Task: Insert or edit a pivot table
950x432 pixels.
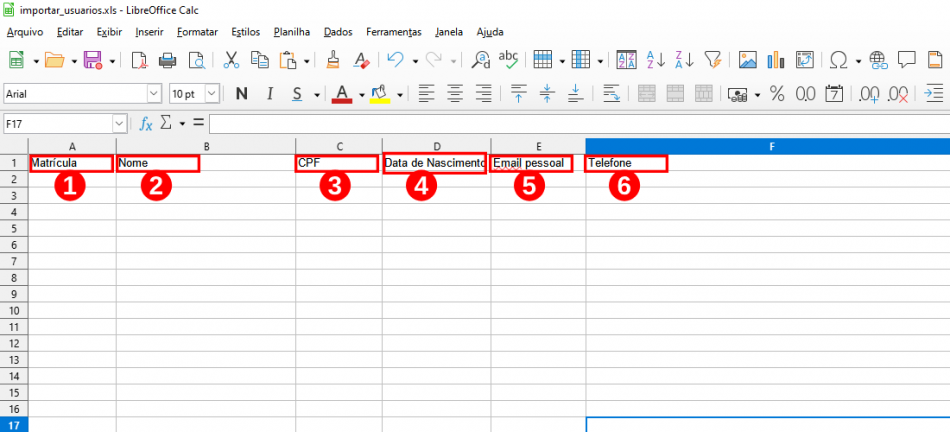Action: coord(805,60)
